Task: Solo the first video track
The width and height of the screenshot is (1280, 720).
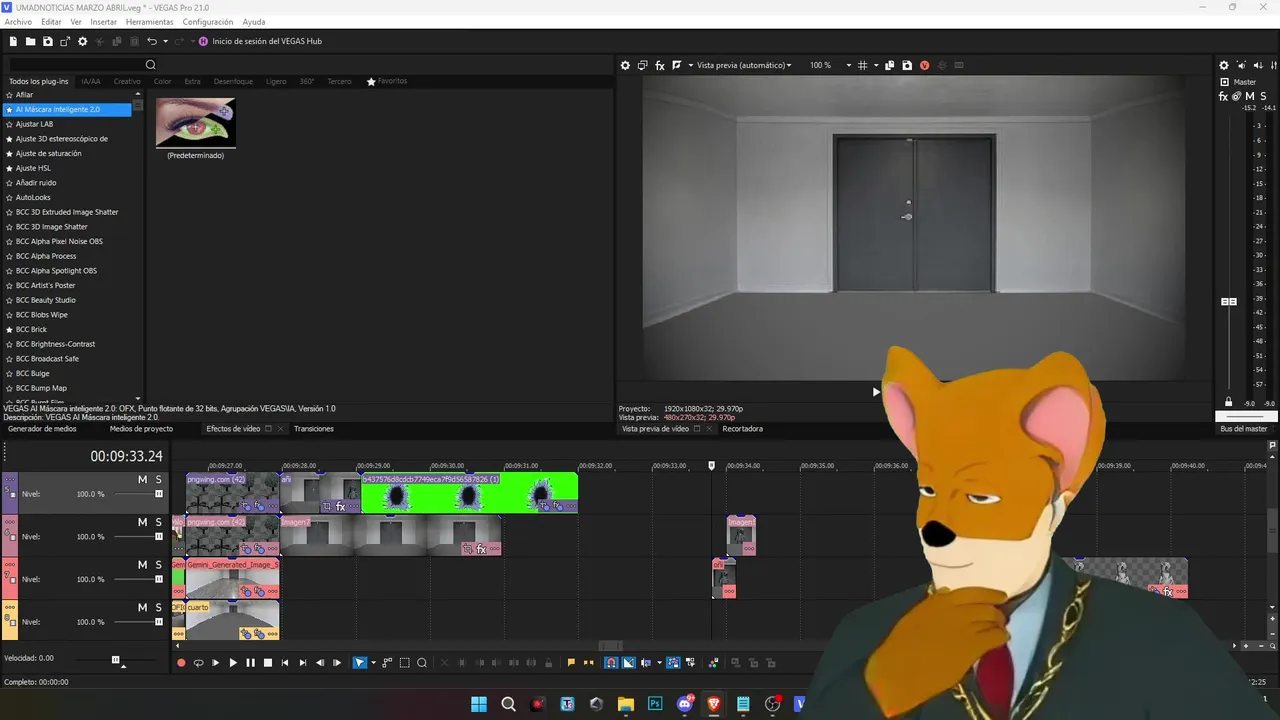Action: pos(158,480)
